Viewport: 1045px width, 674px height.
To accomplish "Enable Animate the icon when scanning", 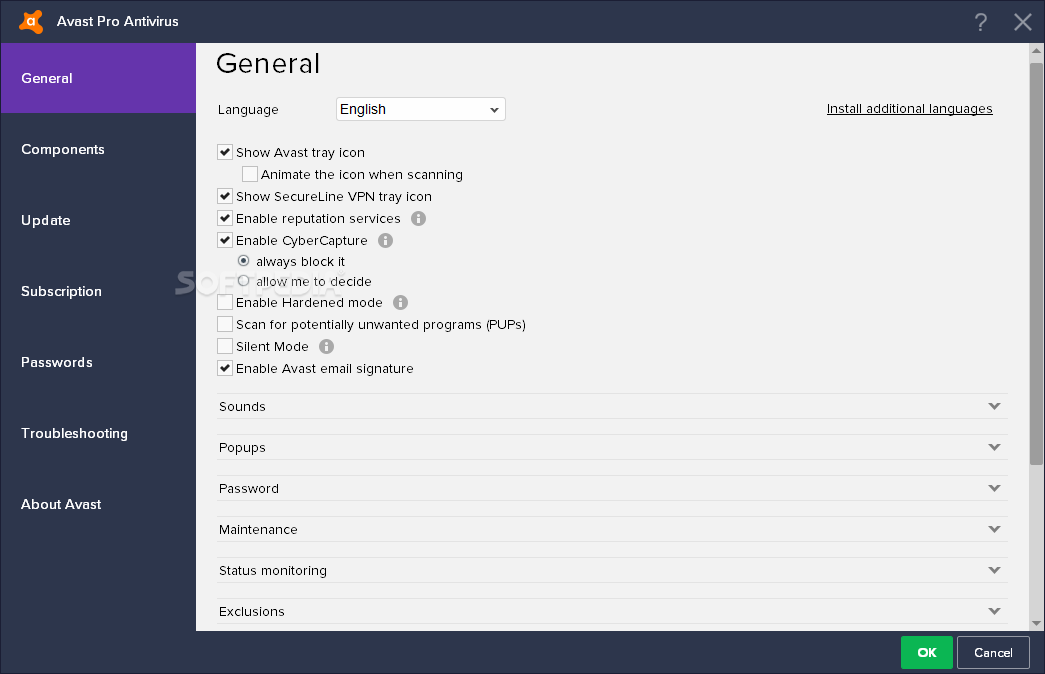I will pyautogui.click(x=250, y=174).
